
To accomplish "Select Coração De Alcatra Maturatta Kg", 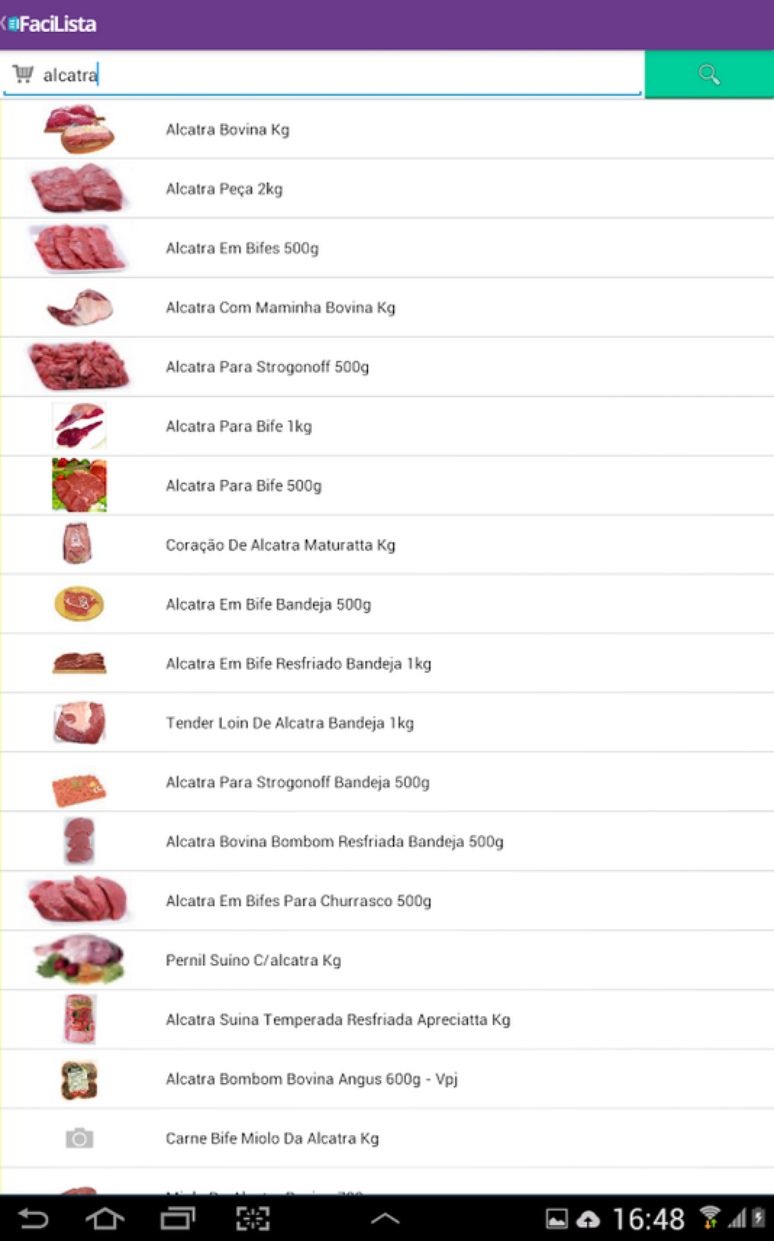I will 280,545.
